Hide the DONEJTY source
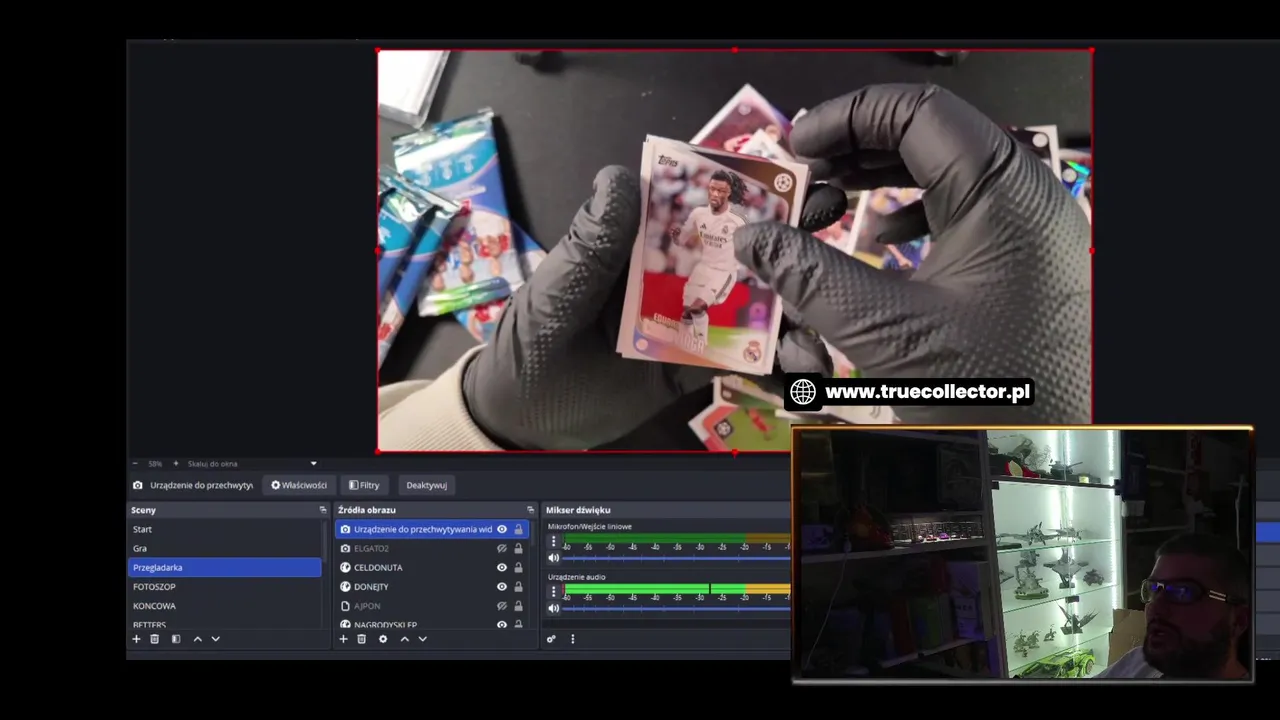 click(502, 586)
